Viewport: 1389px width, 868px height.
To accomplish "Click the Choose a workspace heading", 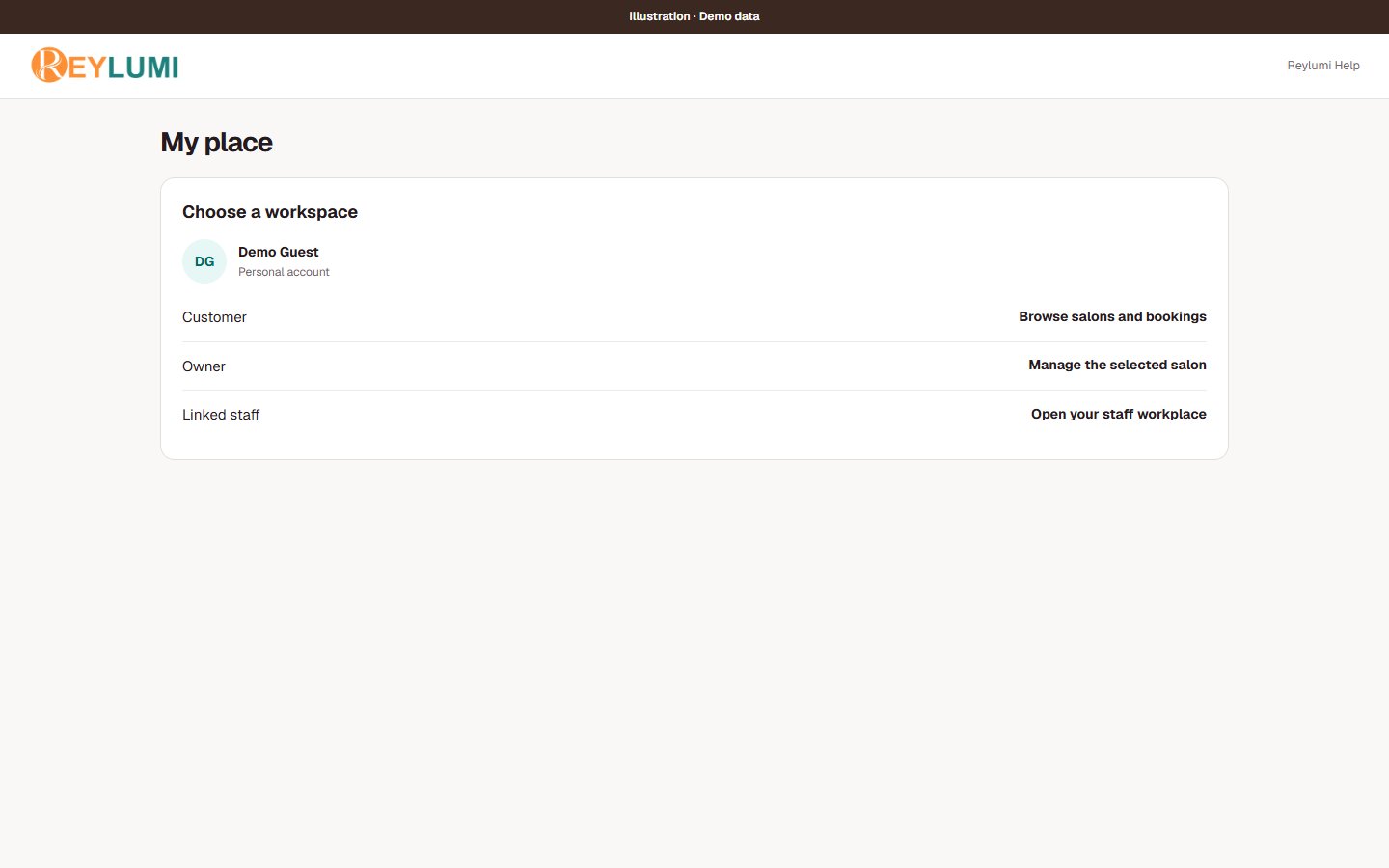I will pos(270,212).
